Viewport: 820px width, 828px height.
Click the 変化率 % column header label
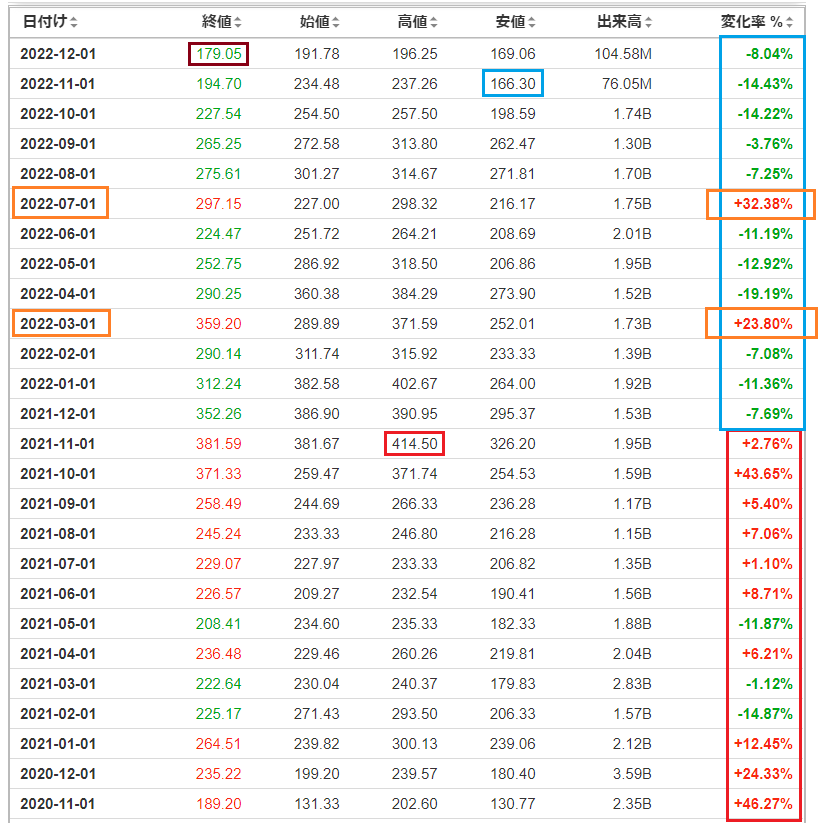click(752, 22)
